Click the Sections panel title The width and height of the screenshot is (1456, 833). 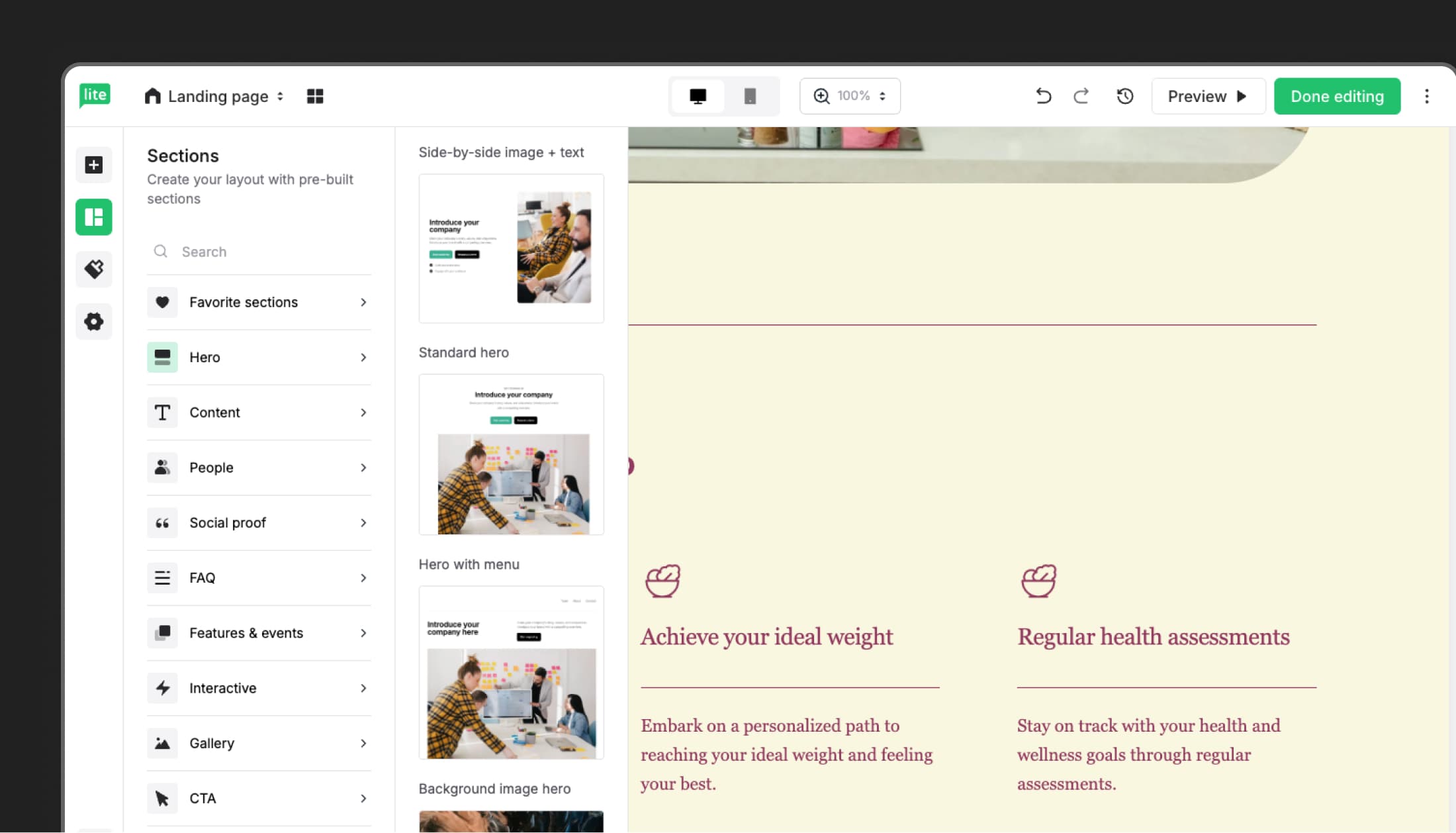pyautogui.click(x=183, y=156)
